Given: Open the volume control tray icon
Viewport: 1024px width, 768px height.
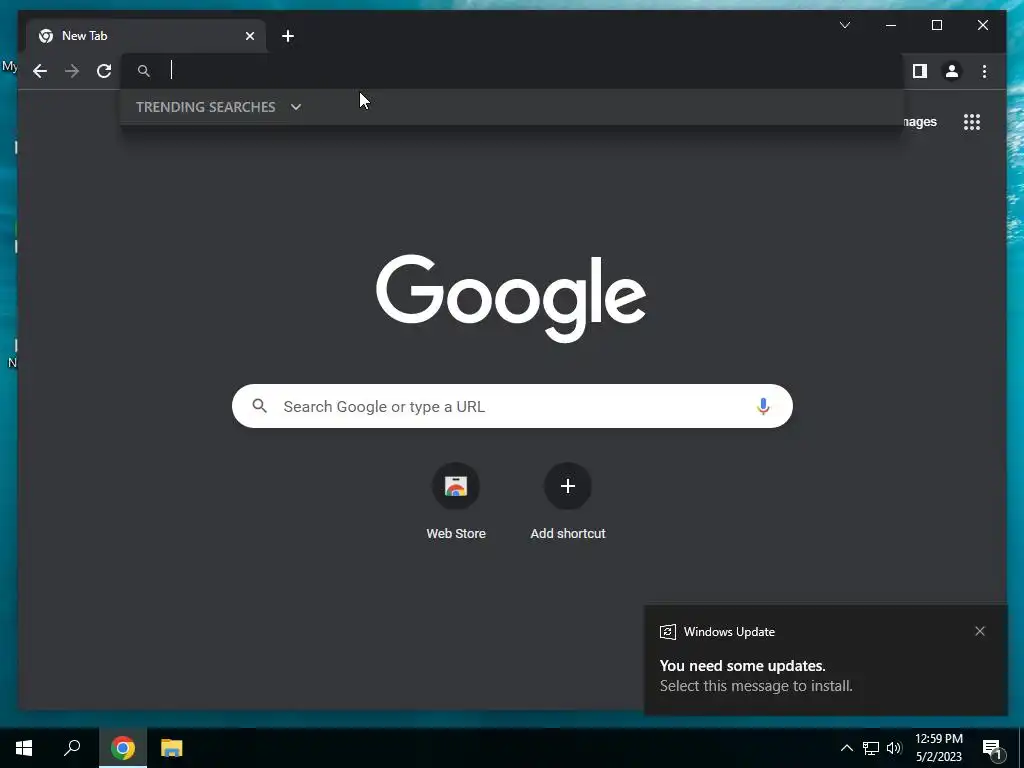Looking at the screenshot, I should 894,748.
